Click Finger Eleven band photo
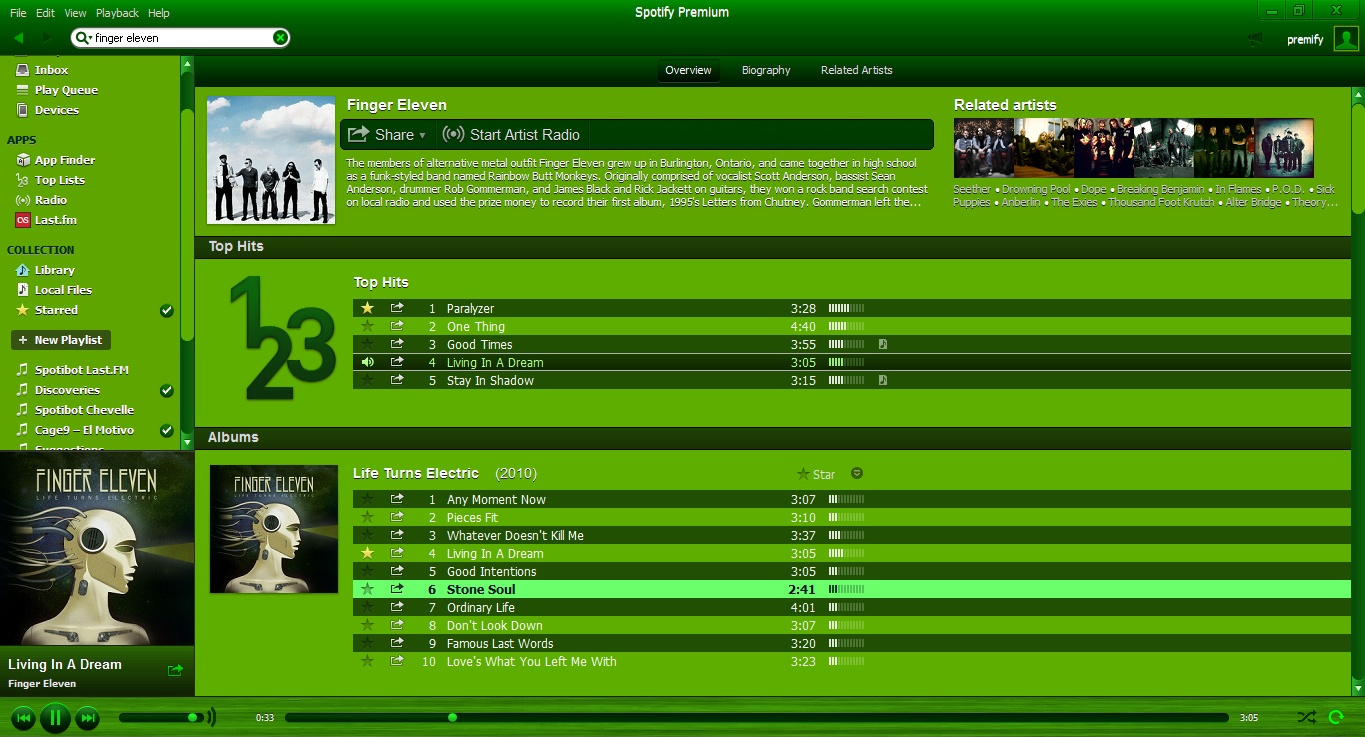The width and height of the screenshot is (1365, 737). pos(271,160)
